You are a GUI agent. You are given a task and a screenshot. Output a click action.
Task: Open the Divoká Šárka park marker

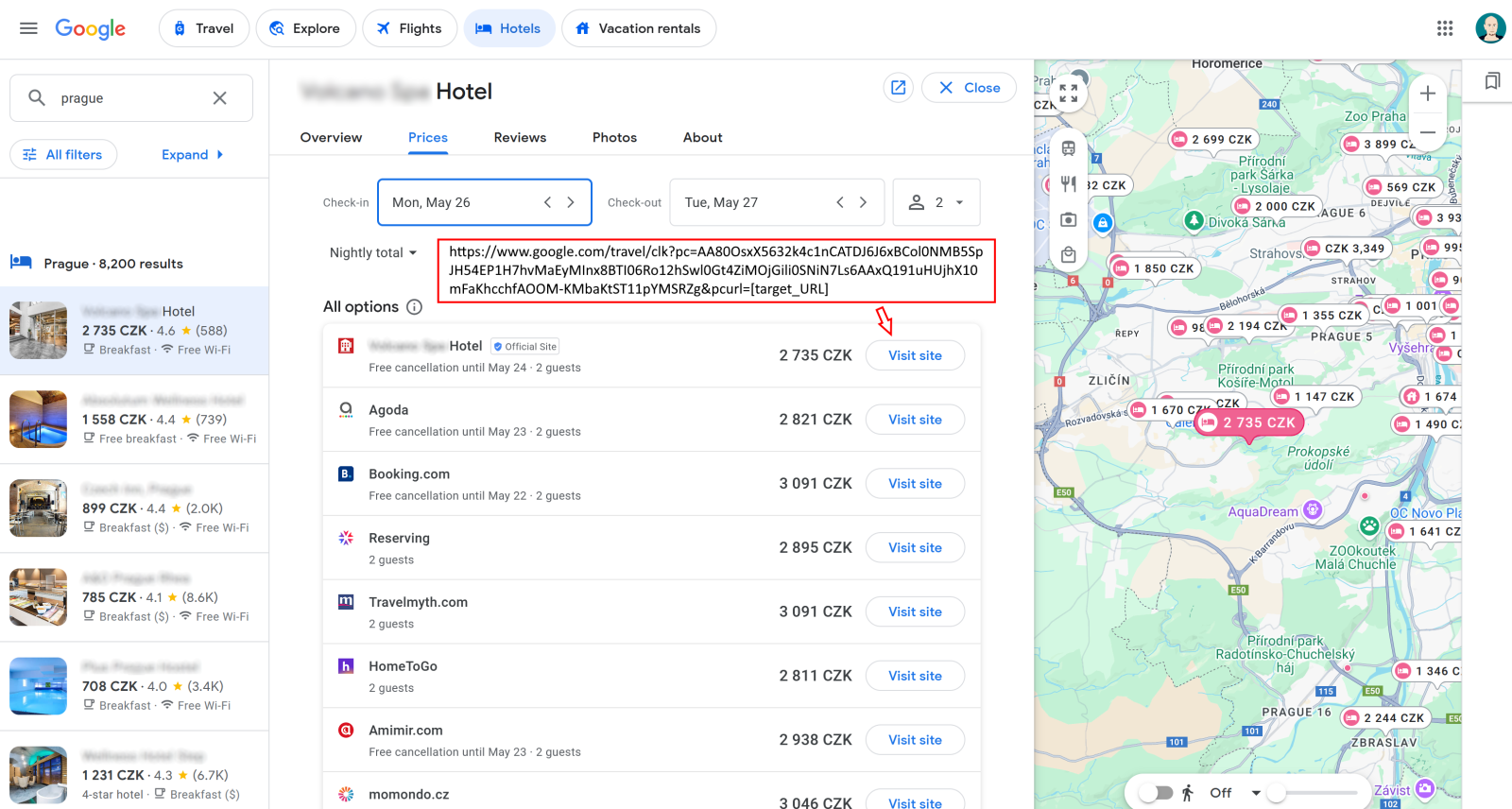point(1194,221)
